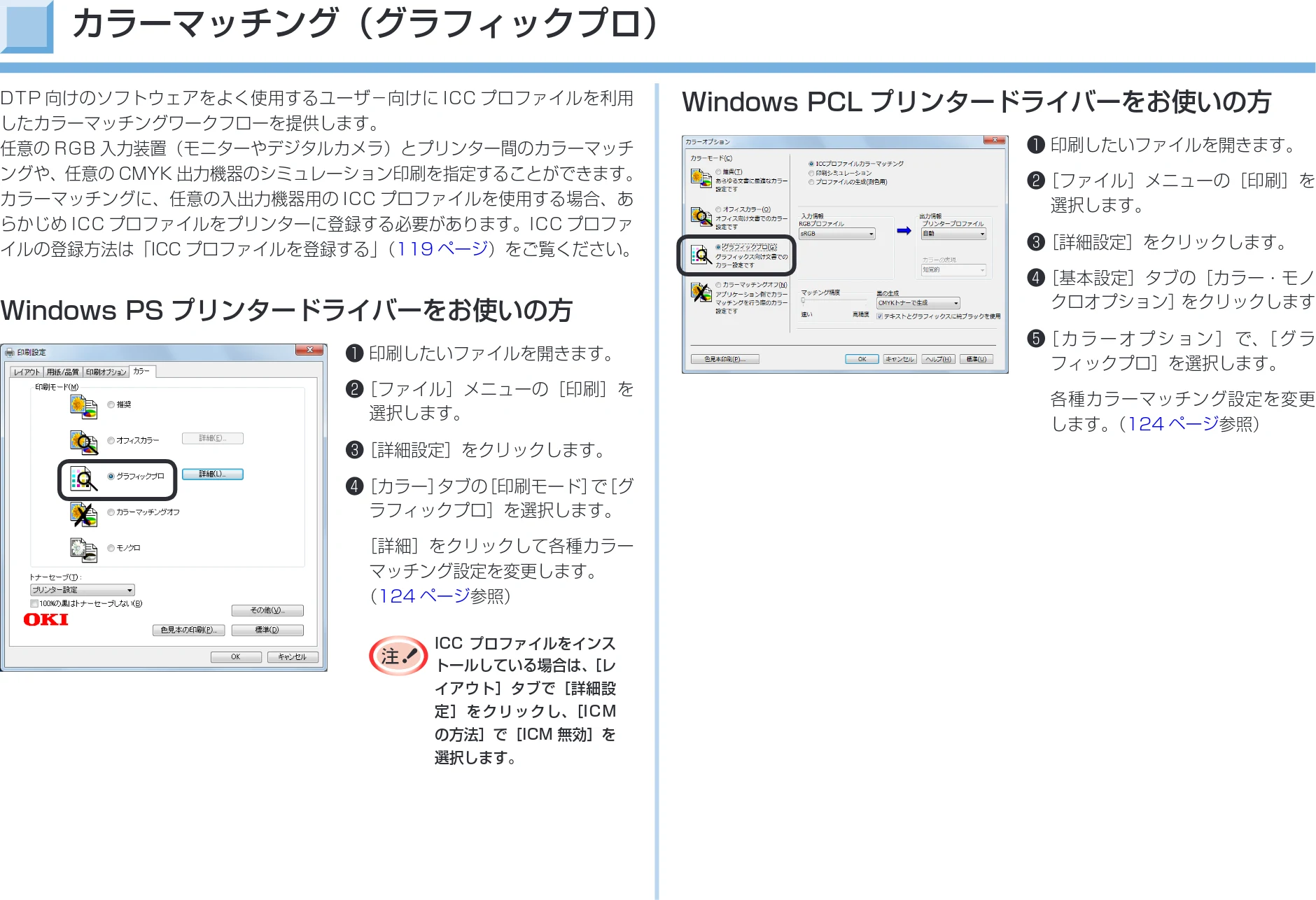Click the オフィスカラー mode icon in 印刷設定 dialog
This screenshot has height=900, width=1316.
tap(83, 442)
